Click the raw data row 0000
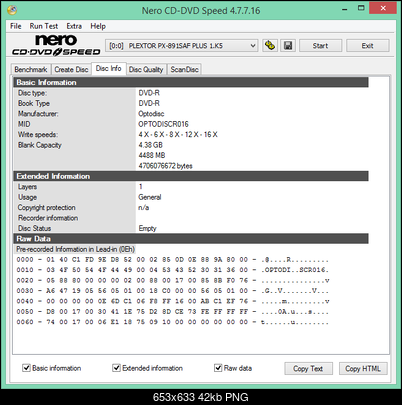The height and width of the screenshot is (405, 402). [172, 260]
